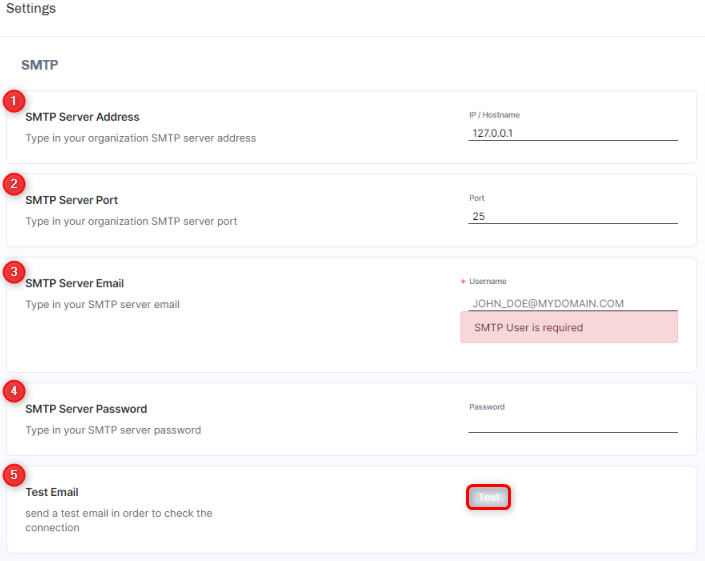705x561 pixels.
Task: Click the 'SMTP Server Email' heading
Action: tap(75, 283)
